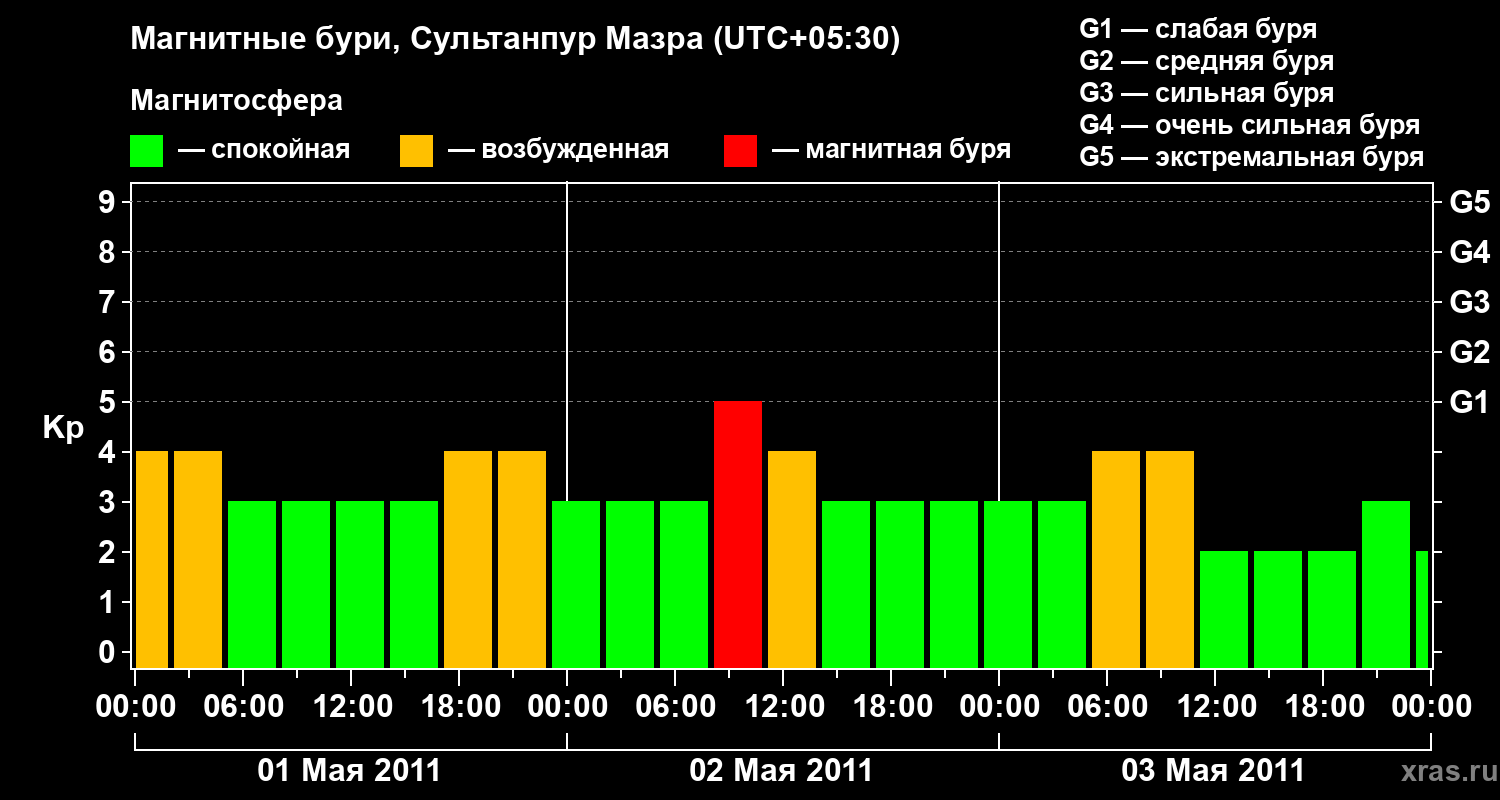This screenshot has width=1500, height=800.
Task: Click the right-axis 'G1' label
Action: (1469, 402)
